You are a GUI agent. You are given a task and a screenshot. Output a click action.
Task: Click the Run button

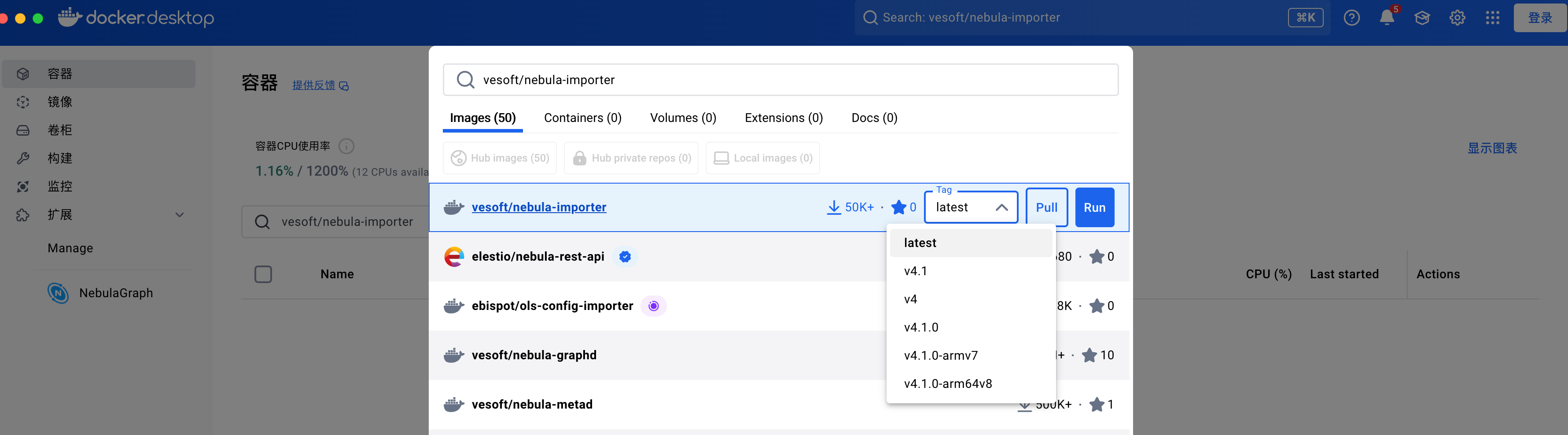pyautogui.click(x=1094, y=207)
